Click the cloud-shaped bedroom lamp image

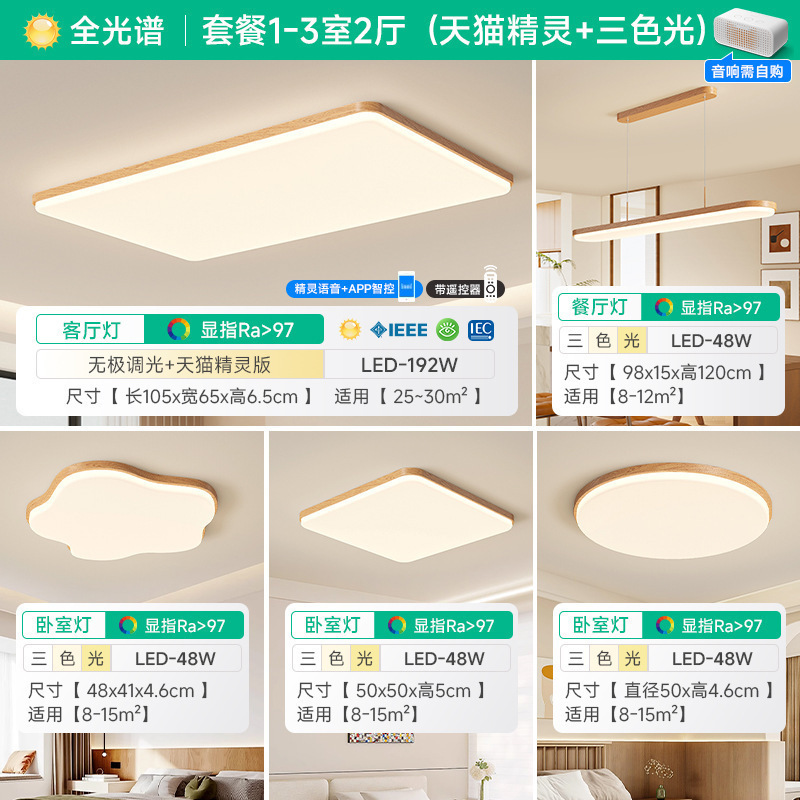pyautogui.click(x=122, y=509)
